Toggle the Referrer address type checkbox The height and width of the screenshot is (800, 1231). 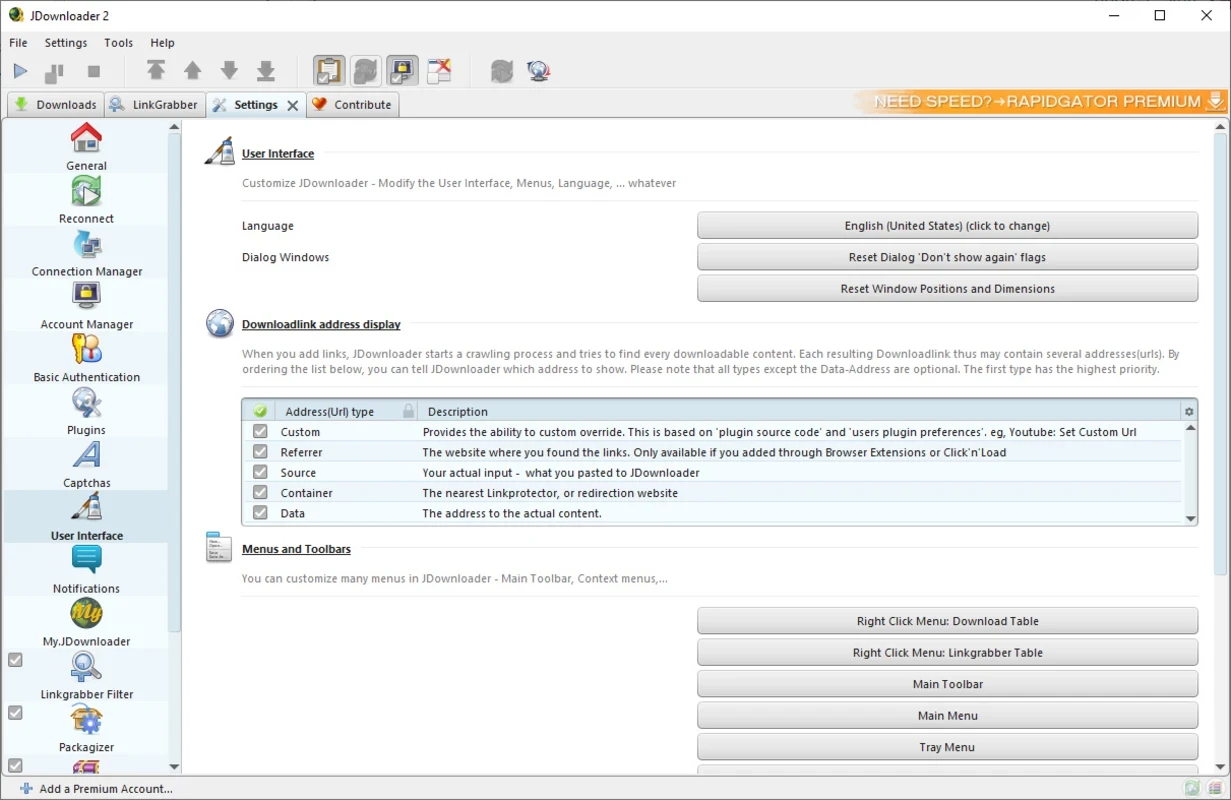pos(260,452)
